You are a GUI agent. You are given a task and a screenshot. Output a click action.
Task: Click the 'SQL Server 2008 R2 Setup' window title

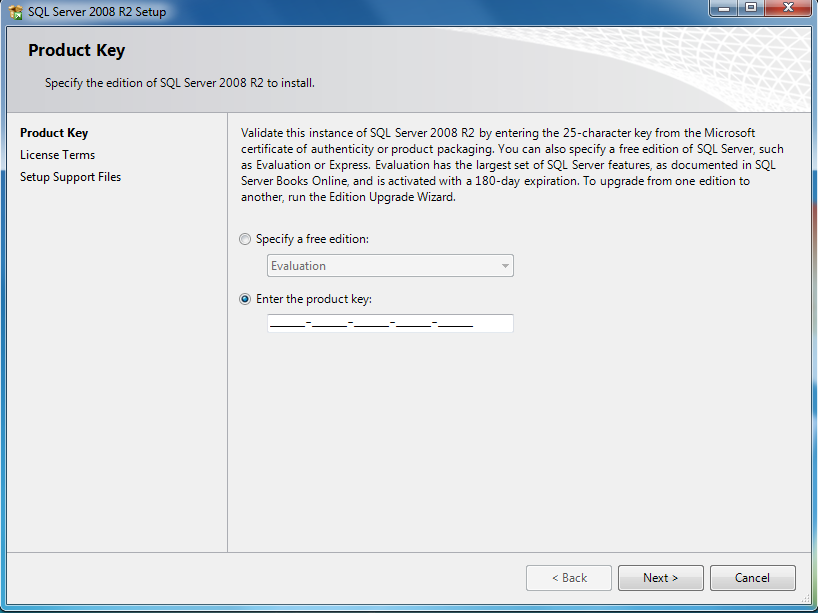(97, 11)
